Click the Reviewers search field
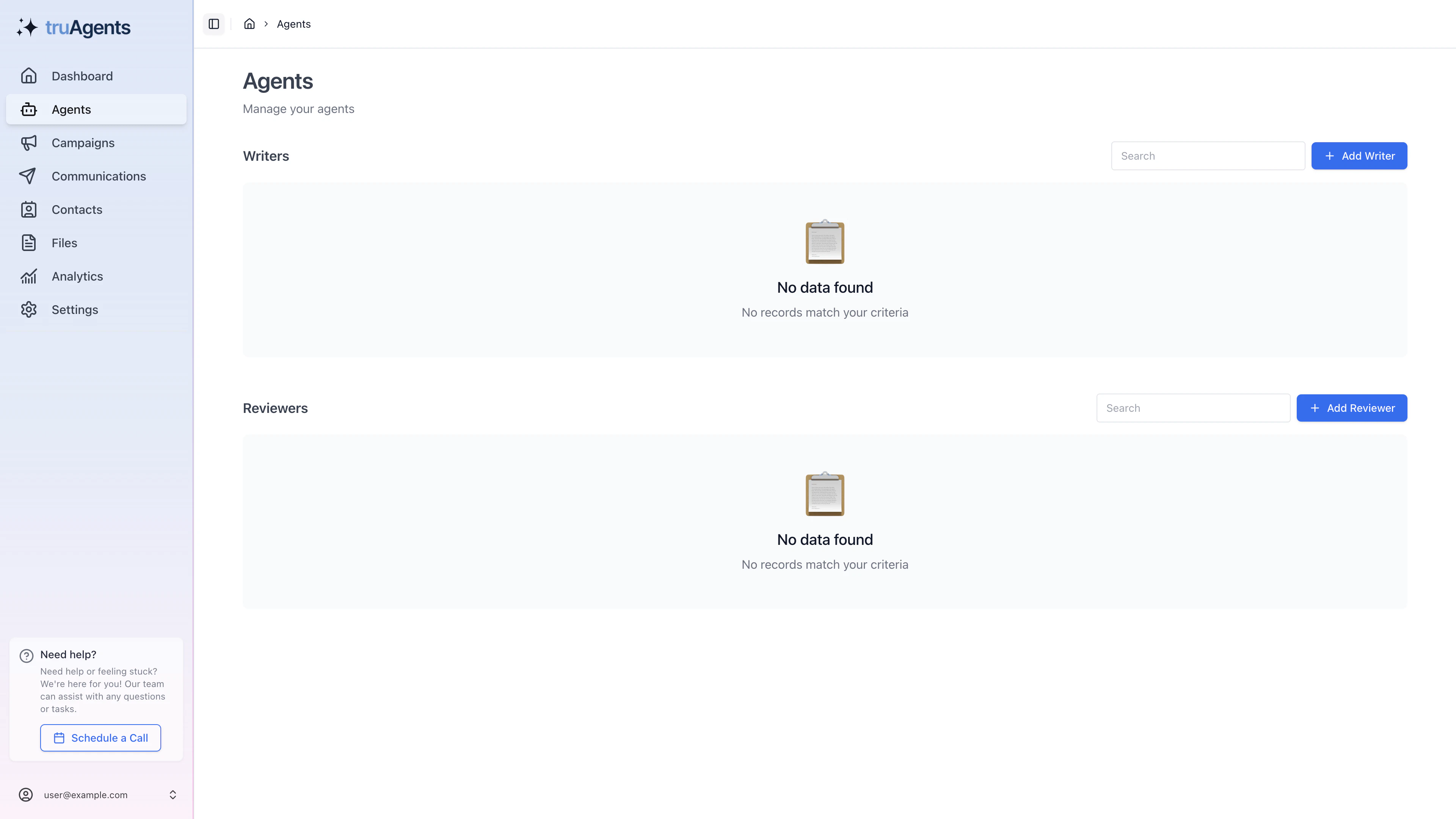Viewport: 1456px width, 819px height. tap(1193, 408)
